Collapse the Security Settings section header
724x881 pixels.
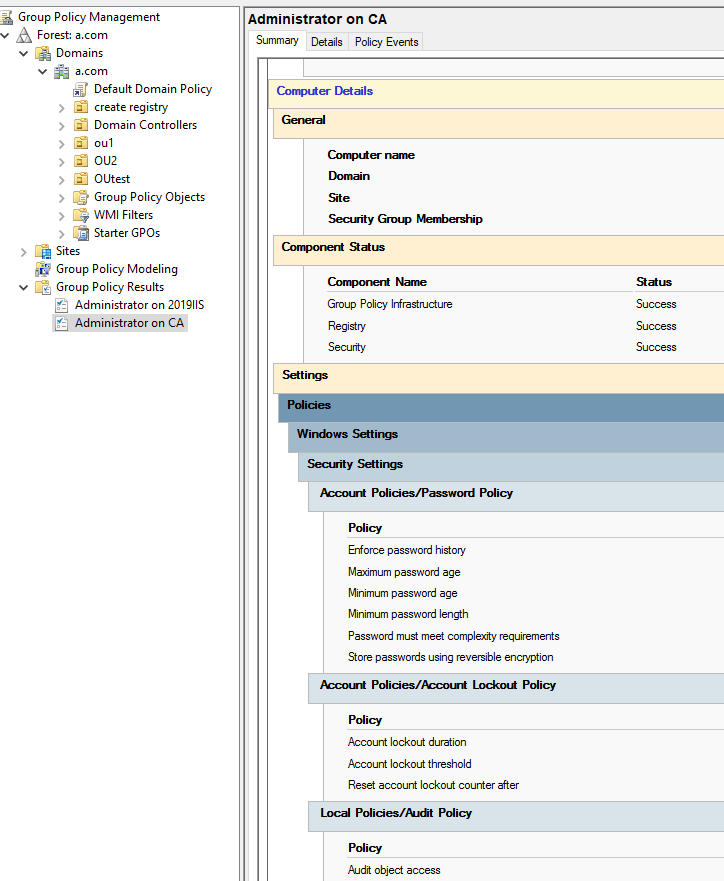tap(511, 467)
